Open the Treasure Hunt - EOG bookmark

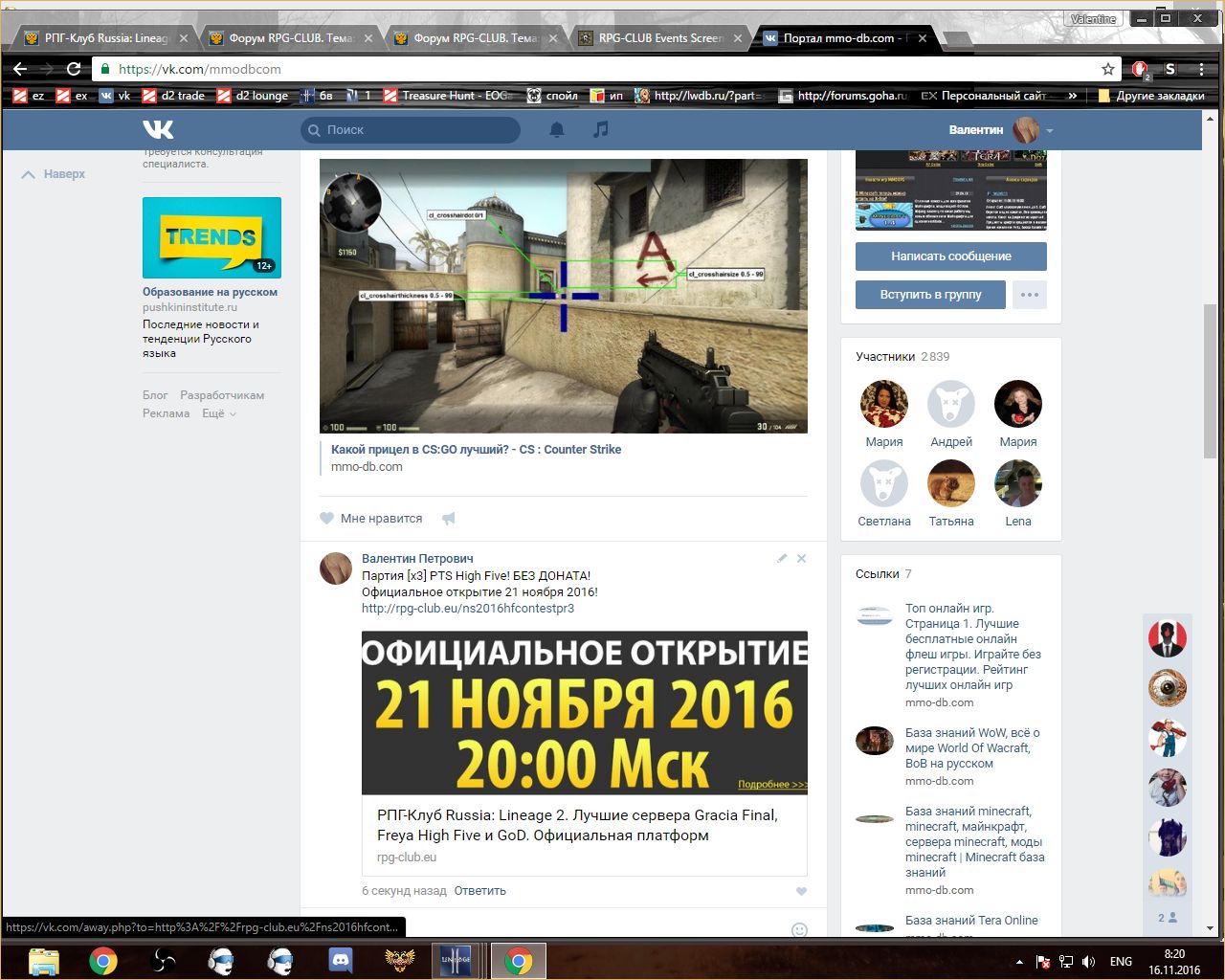[448, 96]
